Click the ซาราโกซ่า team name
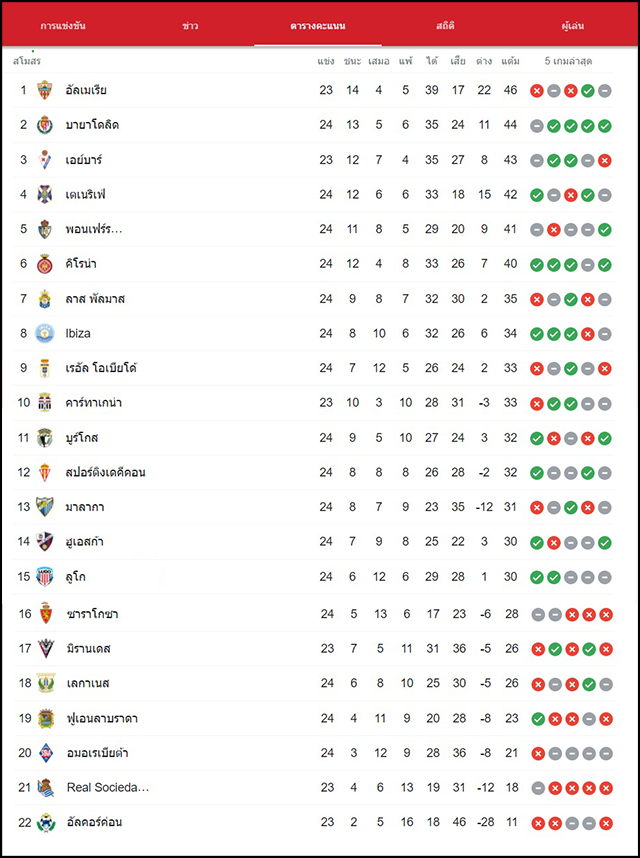This screenshot has width=640, height=858. [x=92, y=614]
